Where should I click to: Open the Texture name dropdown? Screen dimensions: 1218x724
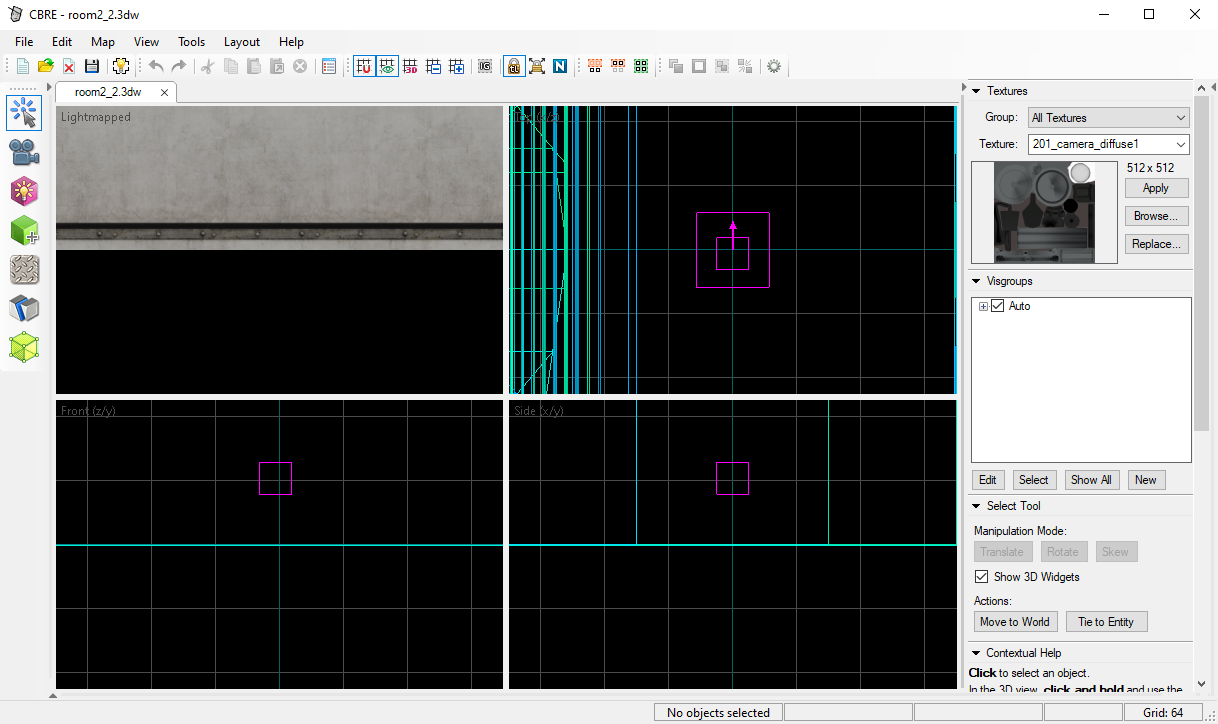(1108, 145)
